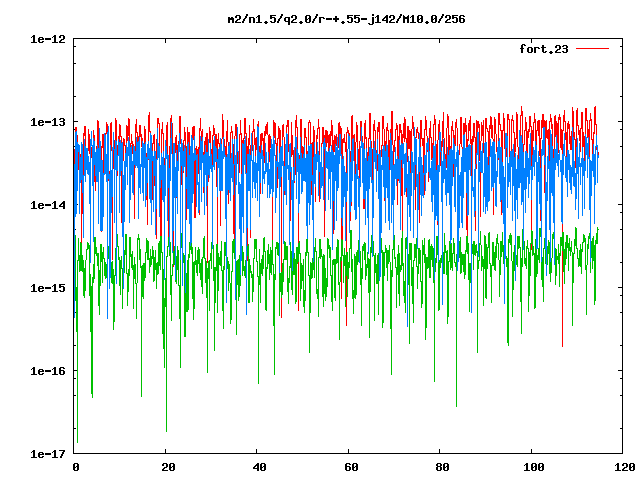This screenshot has width=640, height=480.
Task: Click the x-axis label 120
Action: [625, 467]
